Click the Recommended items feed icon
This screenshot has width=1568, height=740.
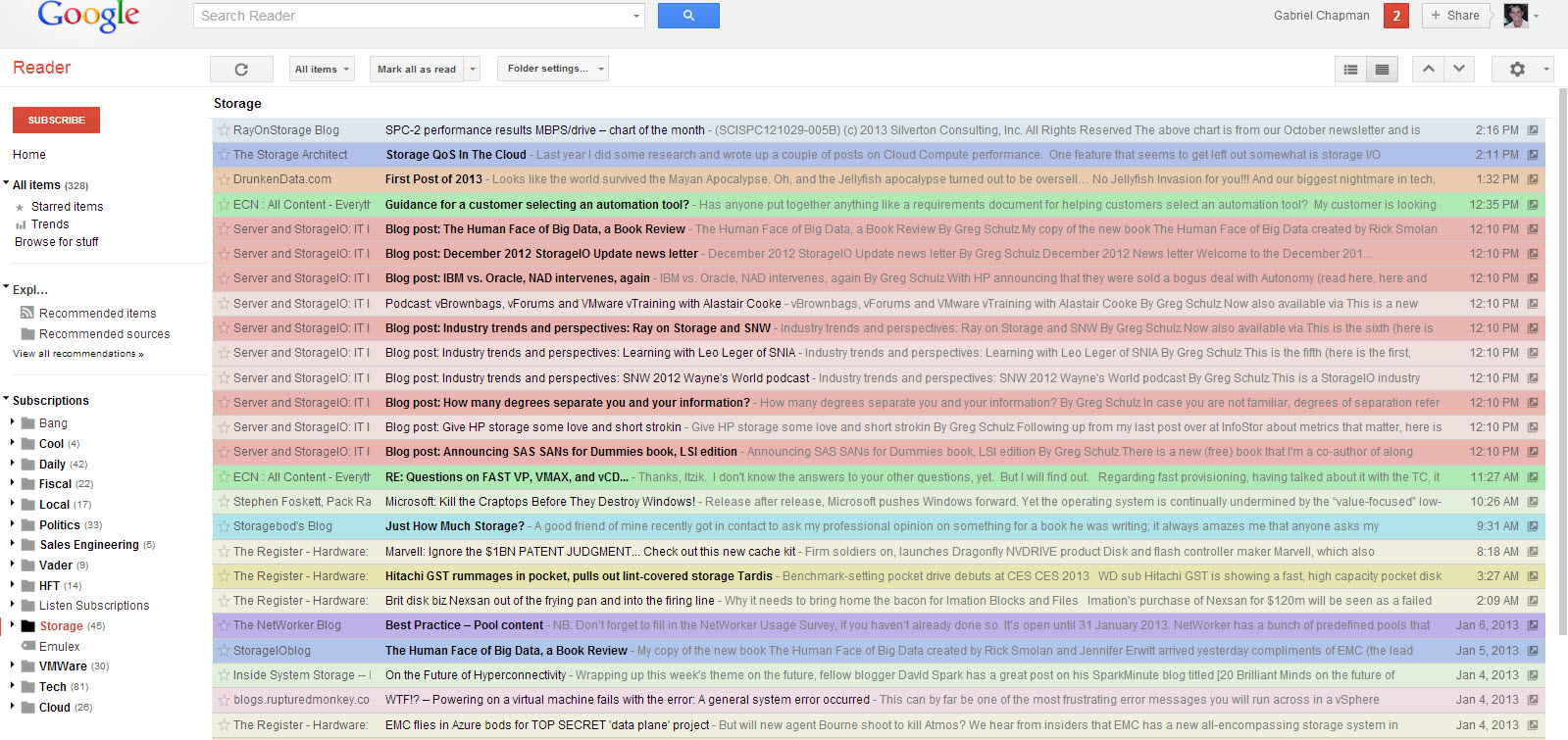click(27, 313)
